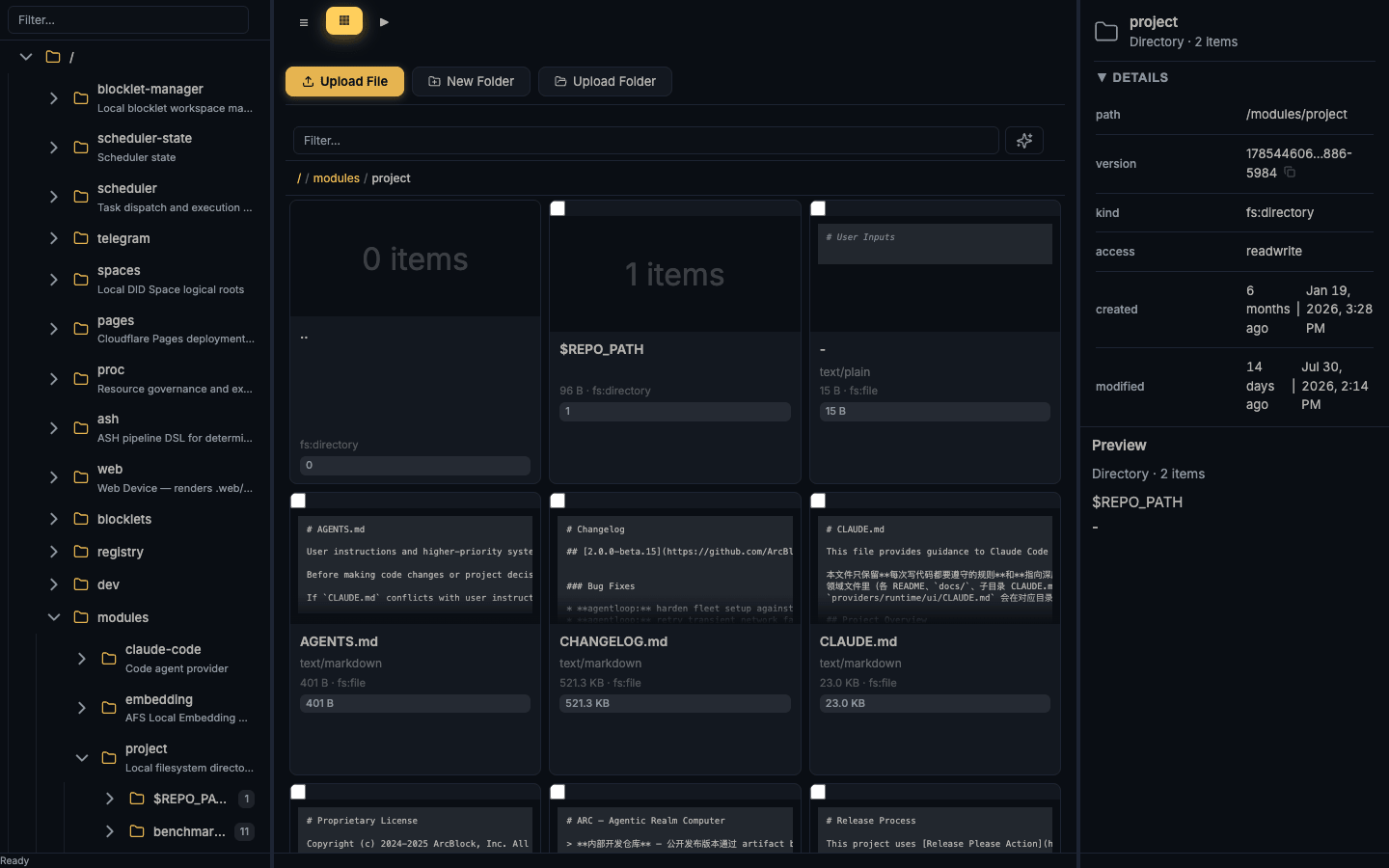Click the claude-code folder icon
Screen dimensions: 1389x868
(x=109, y=659)
